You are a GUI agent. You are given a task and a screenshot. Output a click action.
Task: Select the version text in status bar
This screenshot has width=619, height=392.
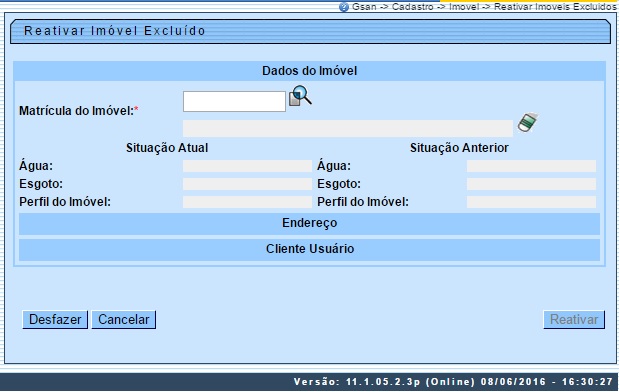453,382
